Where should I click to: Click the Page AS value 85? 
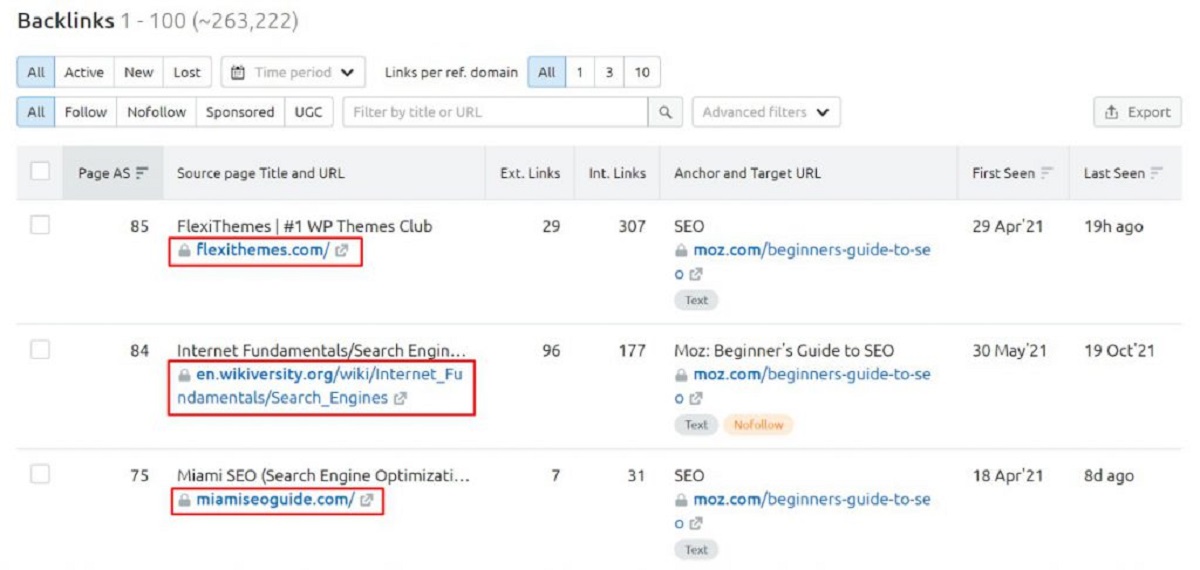(139, 226)
